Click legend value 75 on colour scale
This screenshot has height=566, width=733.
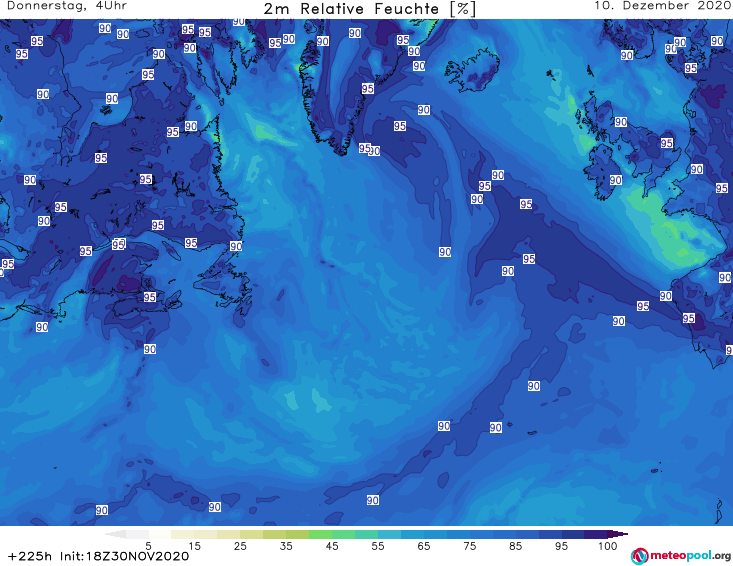470,546
